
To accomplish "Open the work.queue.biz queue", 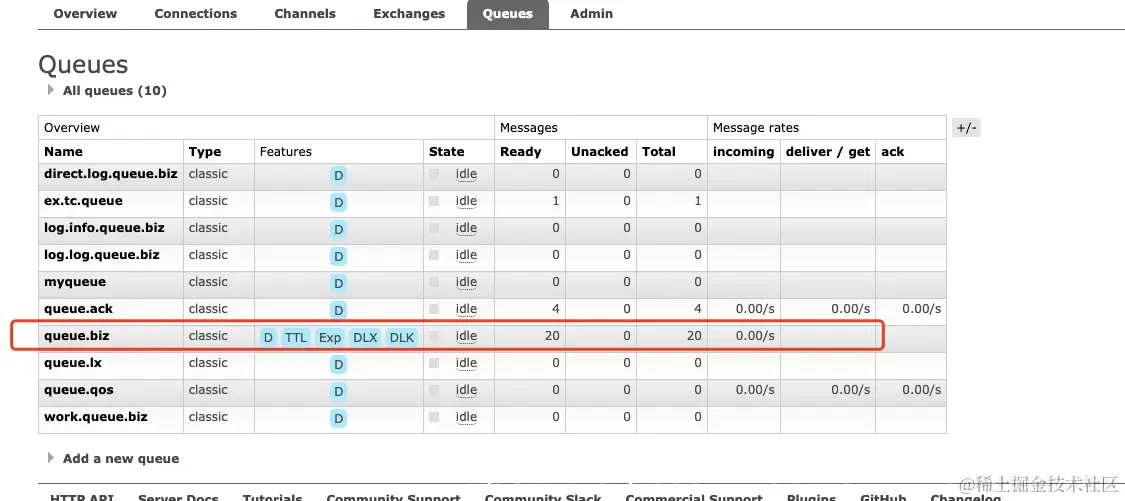I will pyautogui.click(x=95, y=417).
